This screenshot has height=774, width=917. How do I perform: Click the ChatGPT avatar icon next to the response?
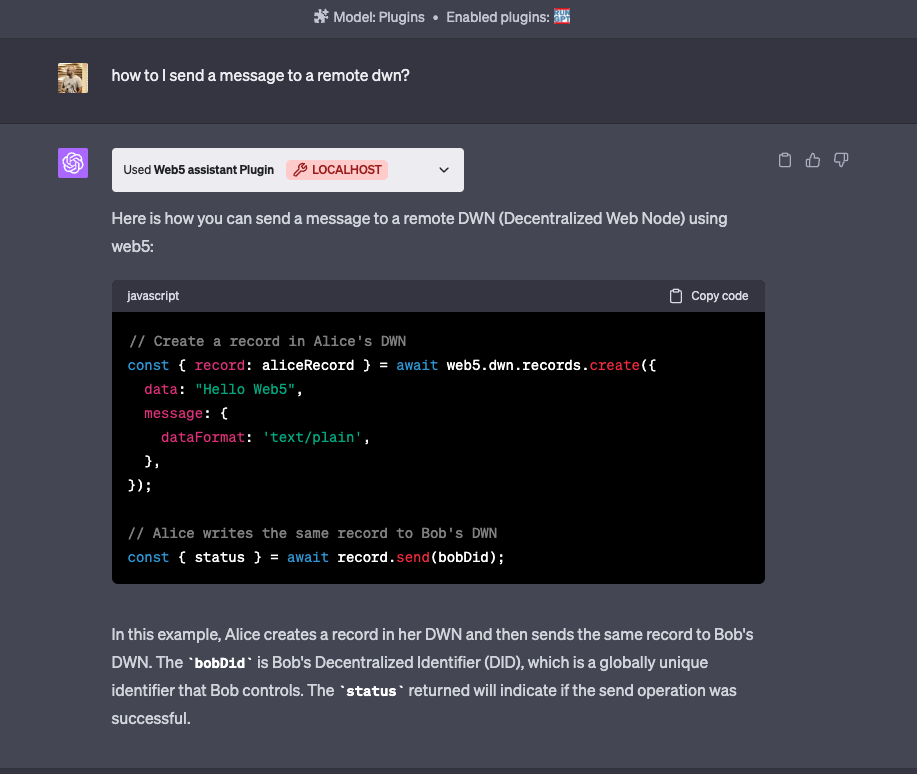point(72,162)
